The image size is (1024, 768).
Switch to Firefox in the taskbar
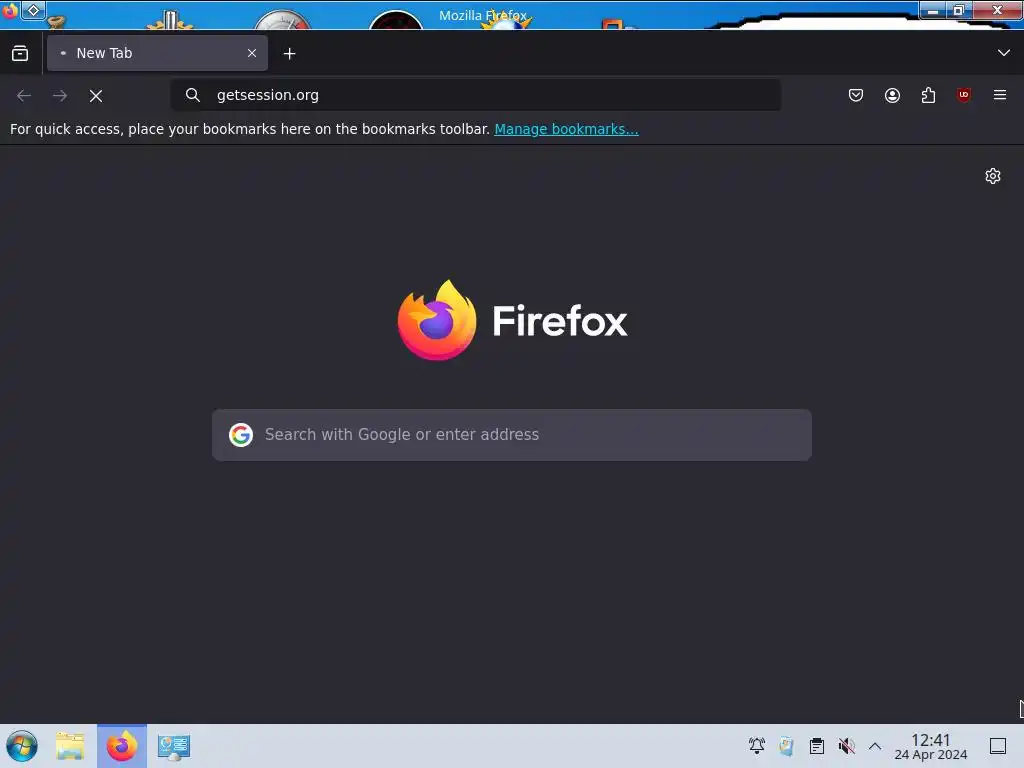tap(122, 746)
